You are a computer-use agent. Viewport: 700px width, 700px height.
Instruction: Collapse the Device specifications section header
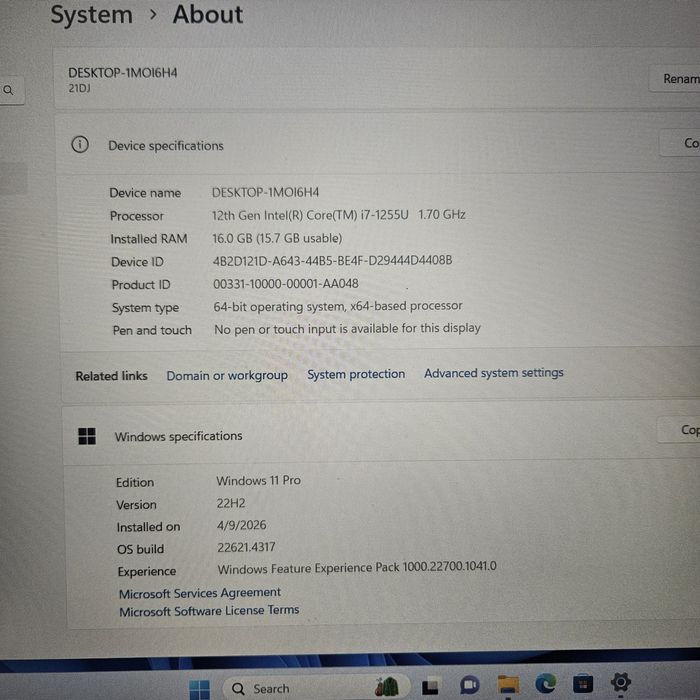click(379, 144)
